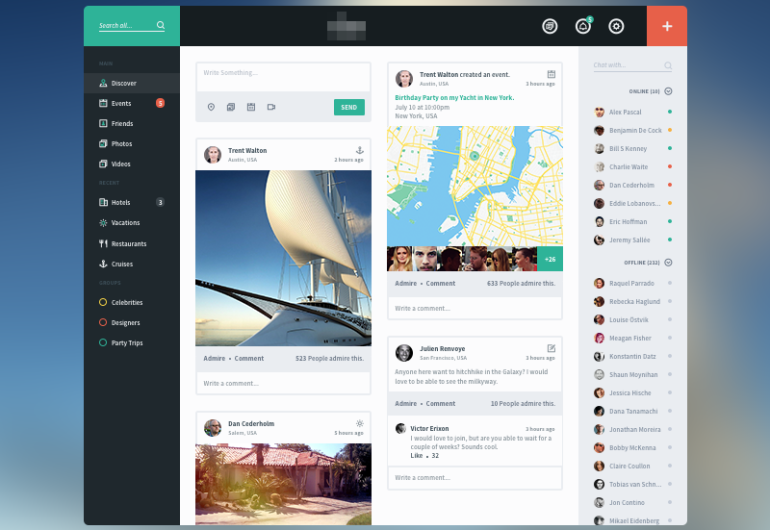Collapse the Offline contacts list
This screenshot has width=770, height=530.
(668, 262)
